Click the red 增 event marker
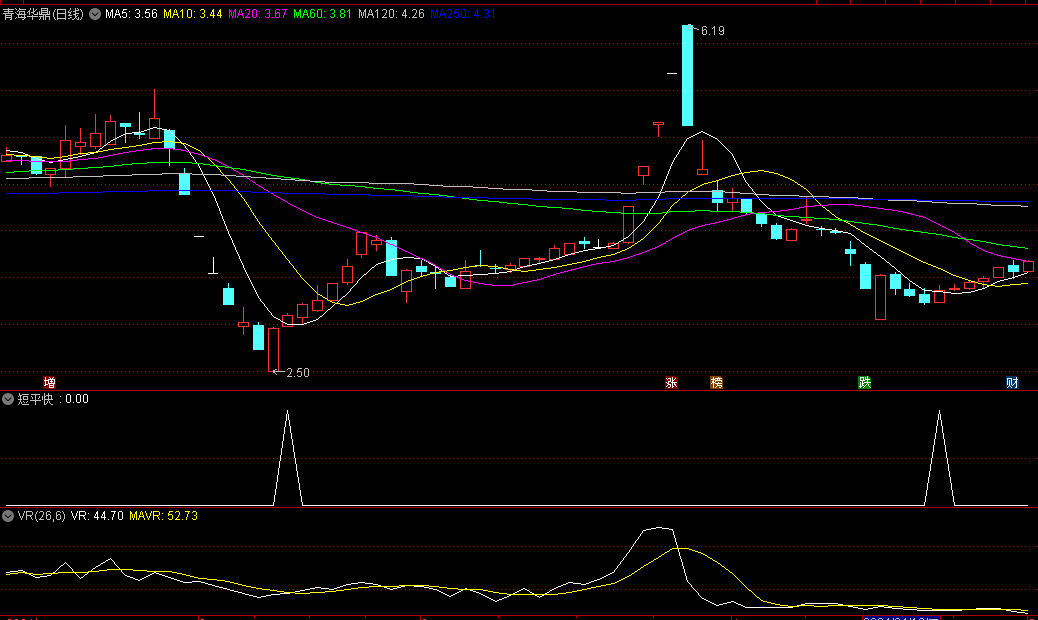 [49, 382]
